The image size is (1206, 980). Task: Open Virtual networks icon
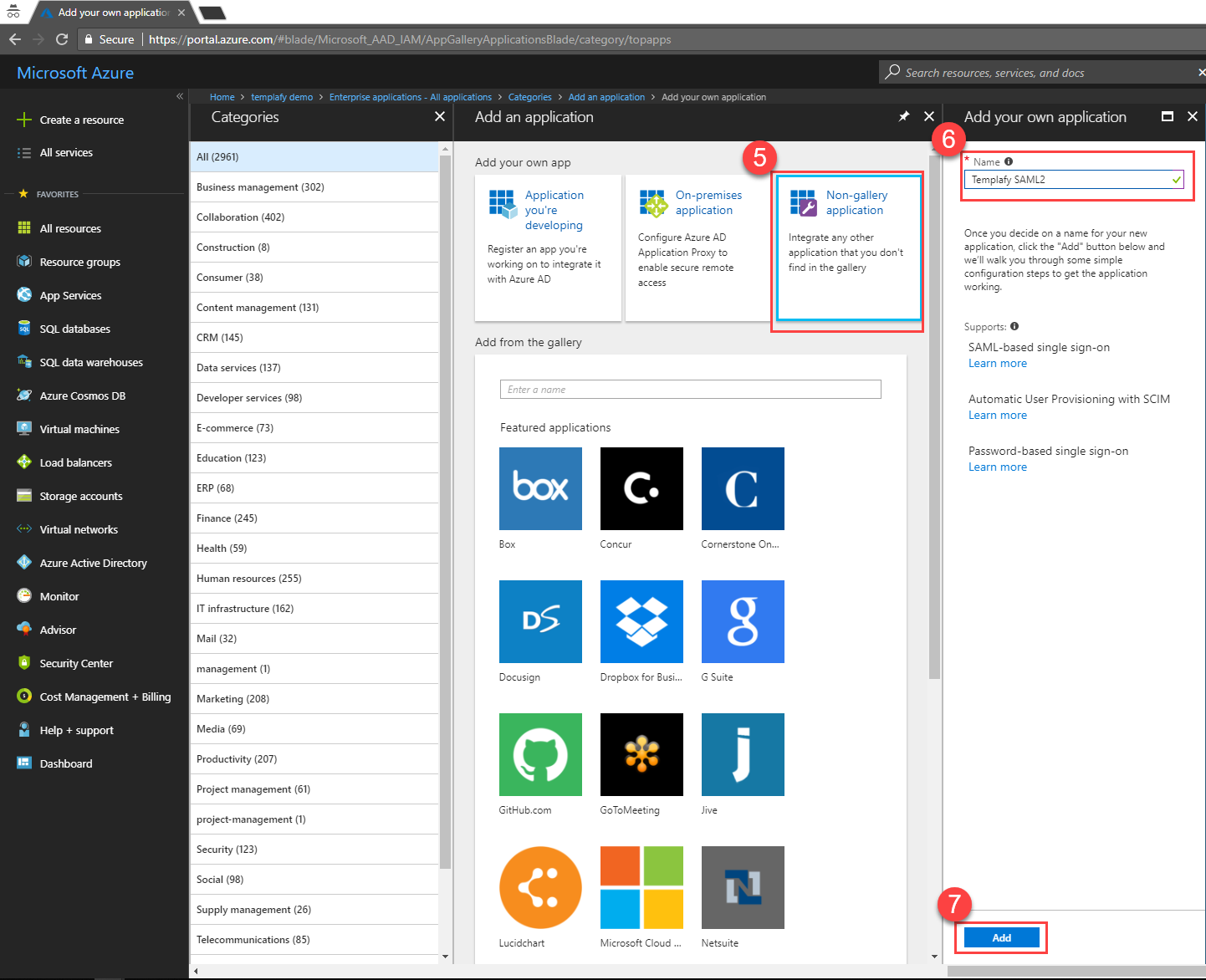click(x=24, y=529)
